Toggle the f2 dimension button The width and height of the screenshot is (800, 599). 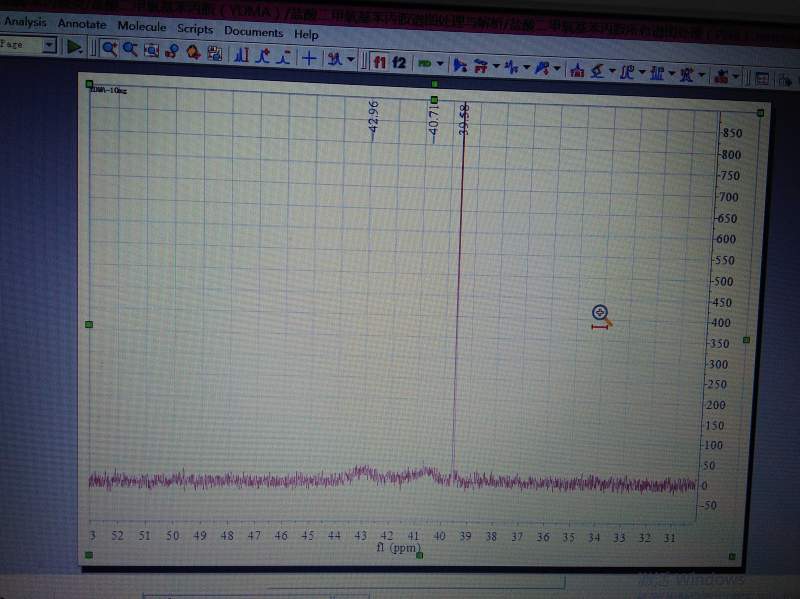(x=399, y=62)
